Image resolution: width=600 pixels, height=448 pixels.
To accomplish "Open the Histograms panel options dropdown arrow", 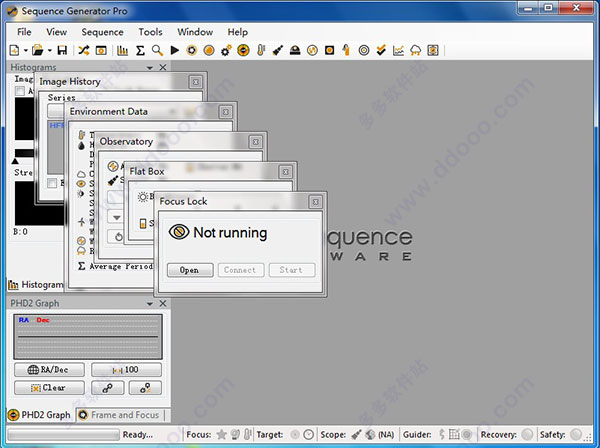I will coord(150,68).
